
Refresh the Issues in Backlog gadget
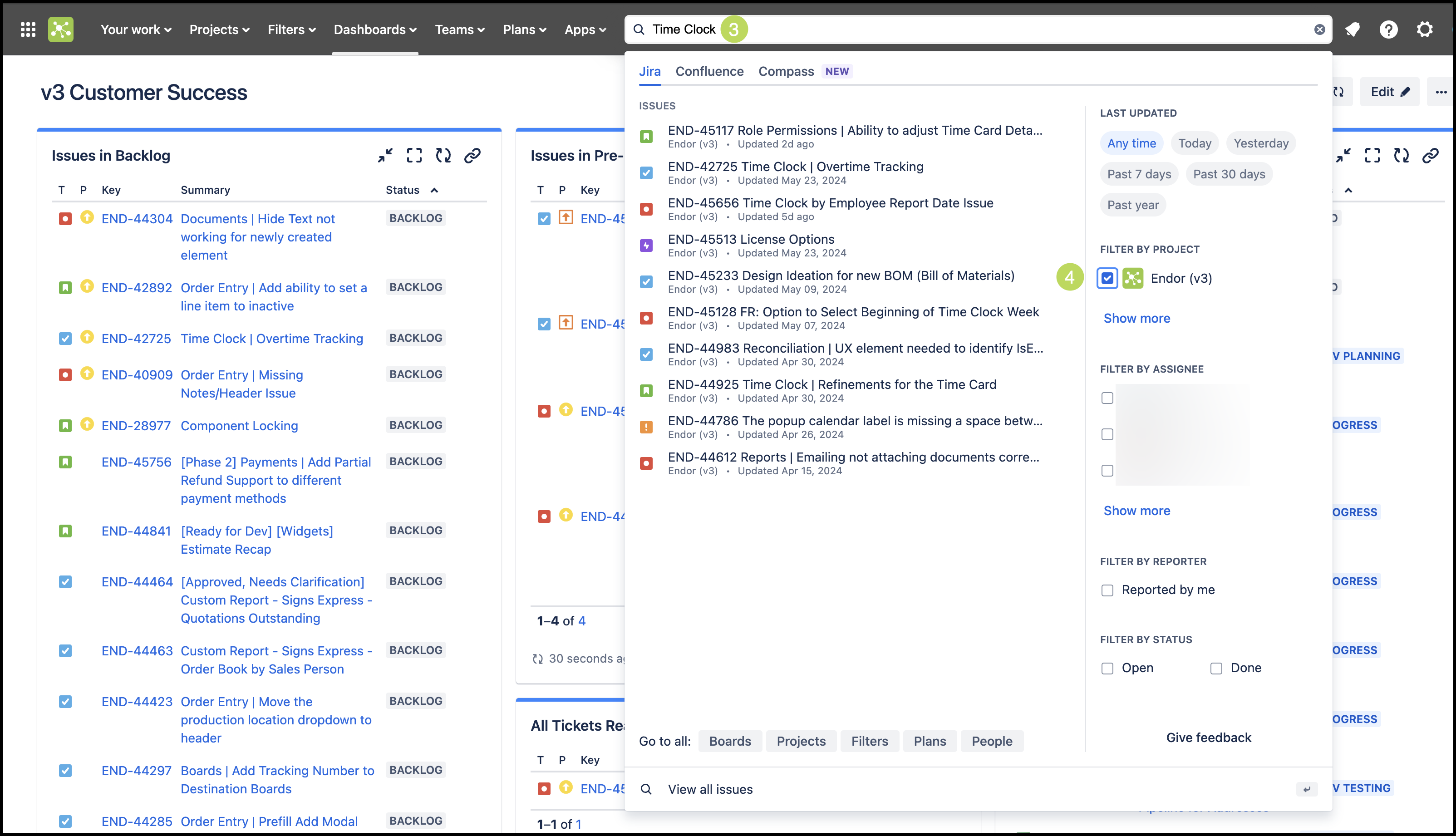pos(443,155)
